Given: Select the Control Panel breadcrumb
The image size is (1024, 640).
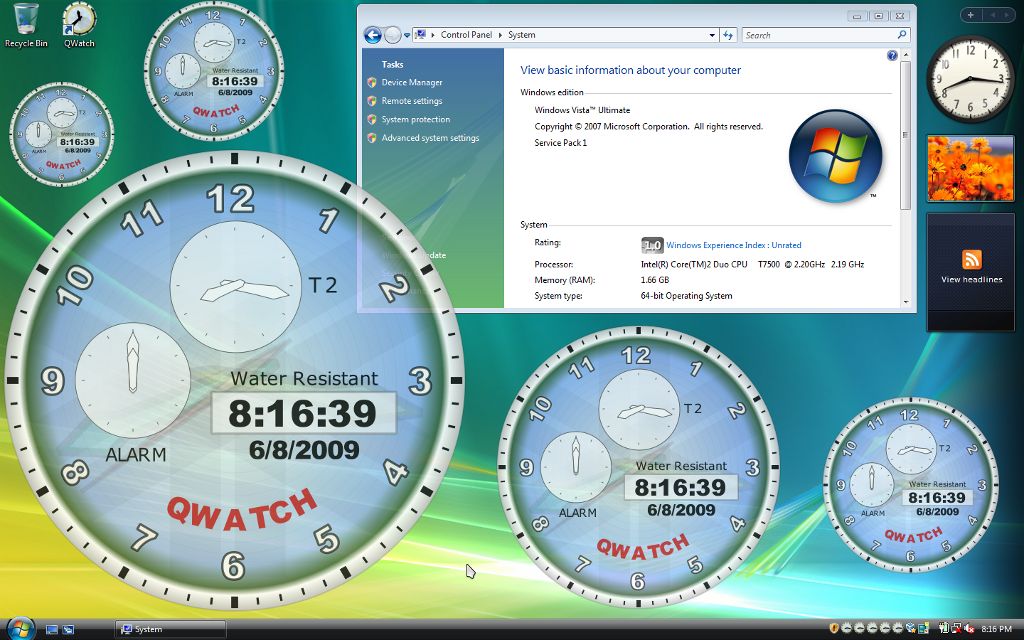Looking at the screenshot, I should coord(466,35).
